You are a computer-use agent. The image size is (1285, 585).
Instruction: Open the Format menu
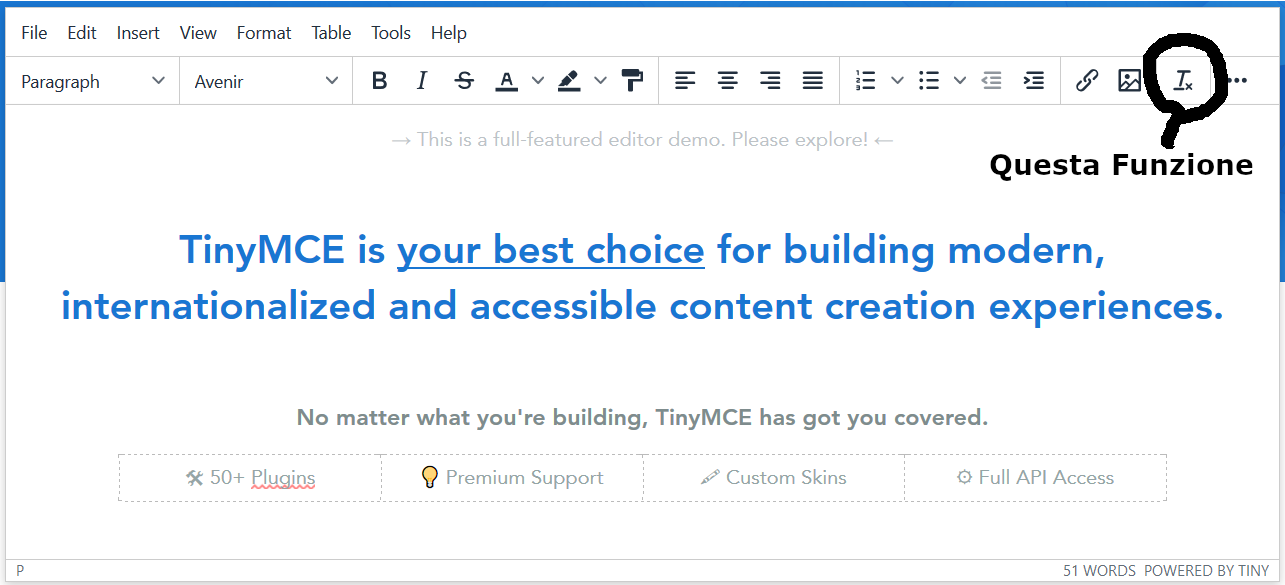pyautogui.click(x=264, y=33)
